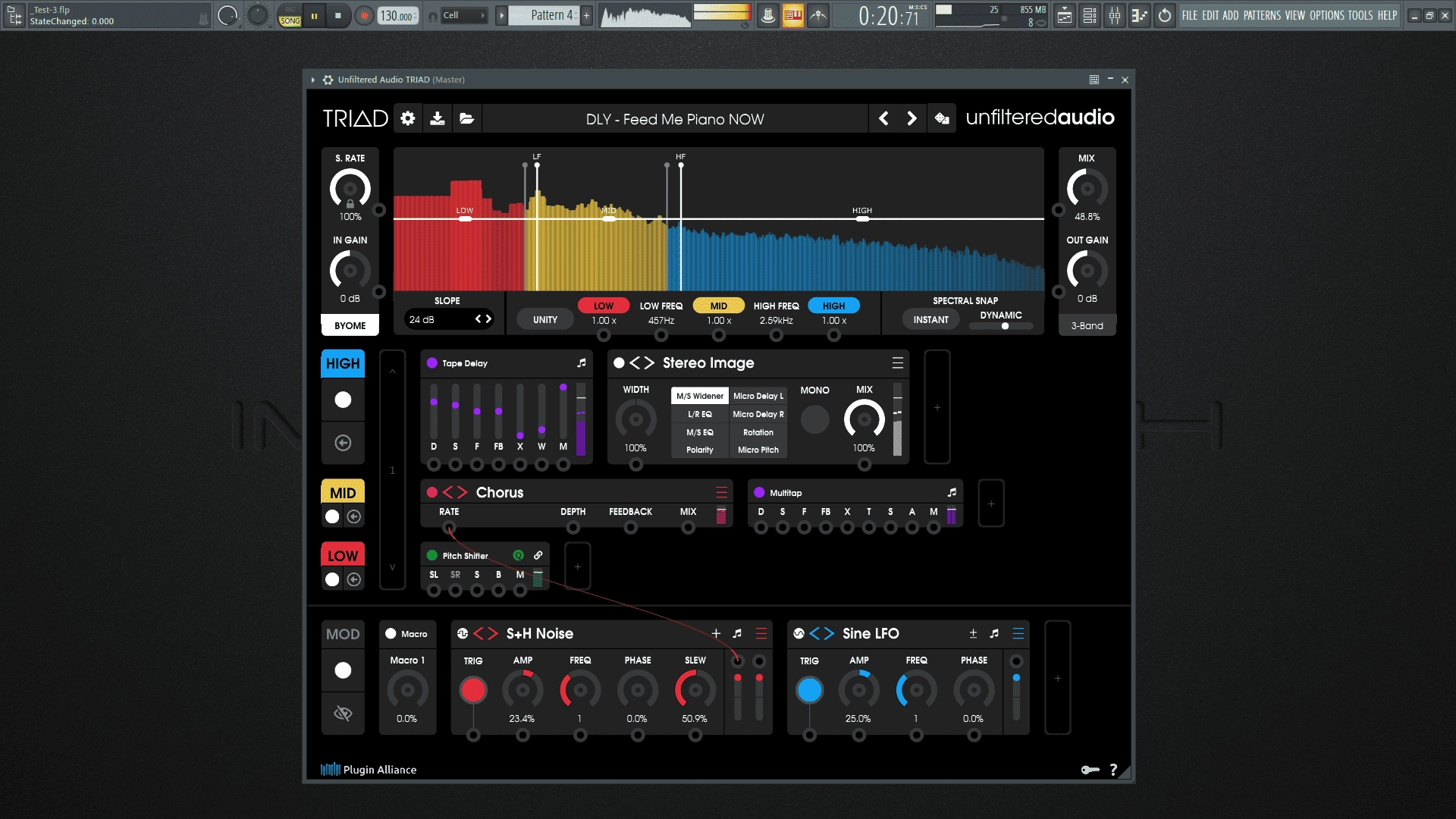Toggle the Stereo Image enable dot

click(619, 363)
